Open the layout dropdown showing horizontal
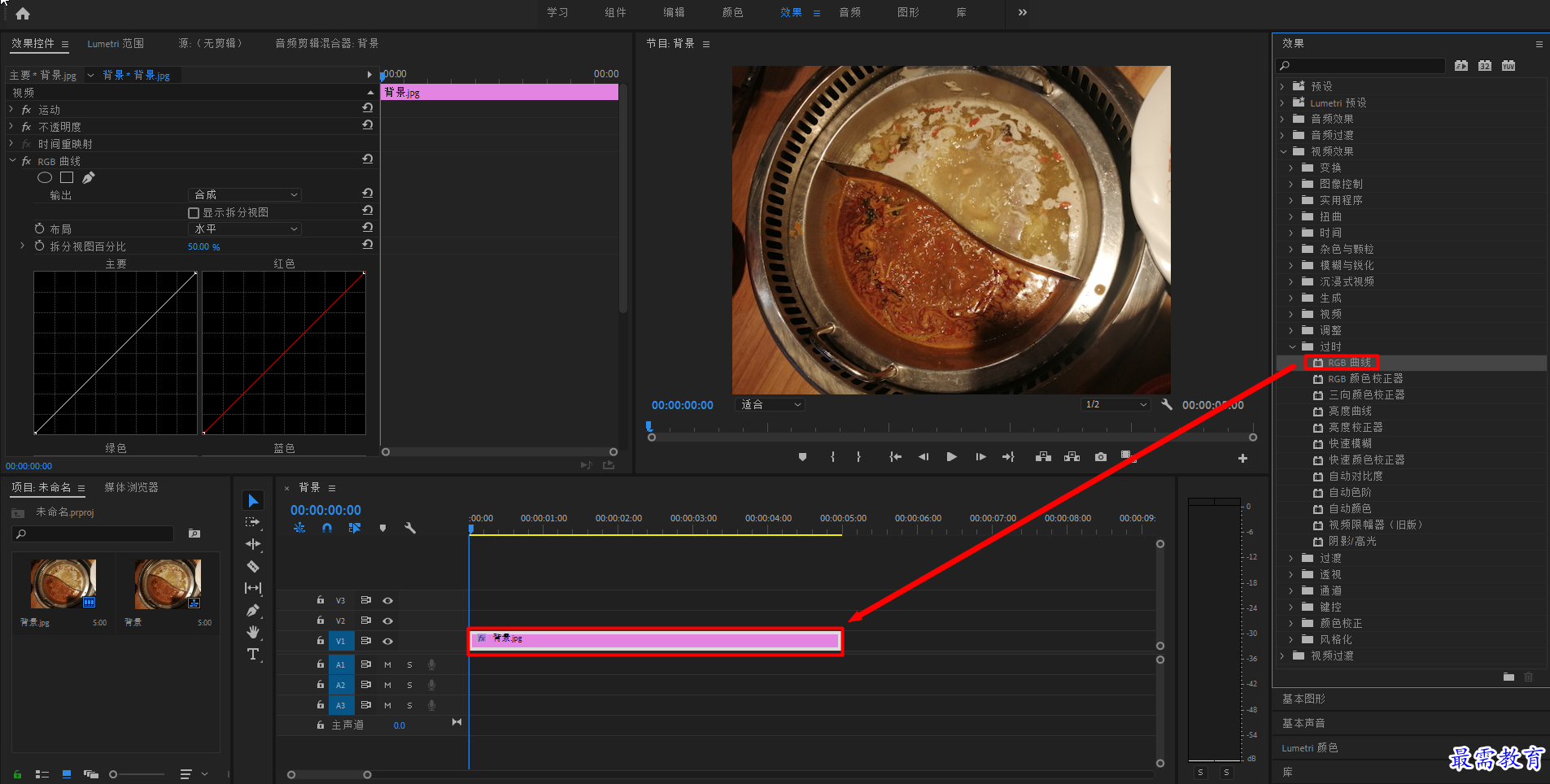This screenshot has height=784, width=1550. [x=245, y=229]
